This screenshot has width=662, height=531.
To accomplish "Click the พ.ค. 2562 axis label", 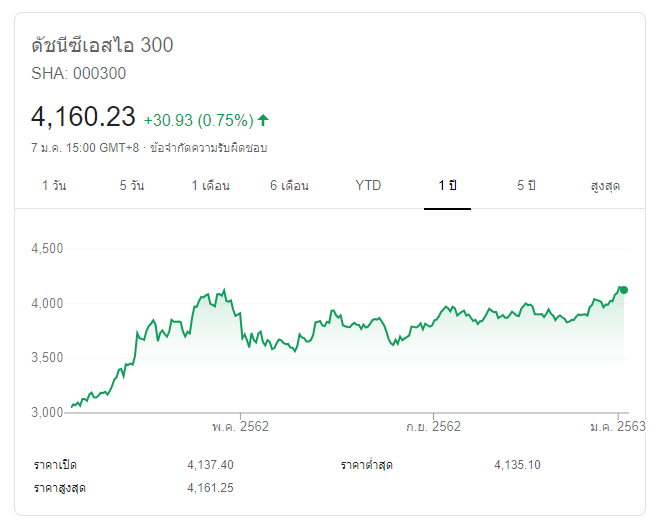I will click(x=240, y=427).
